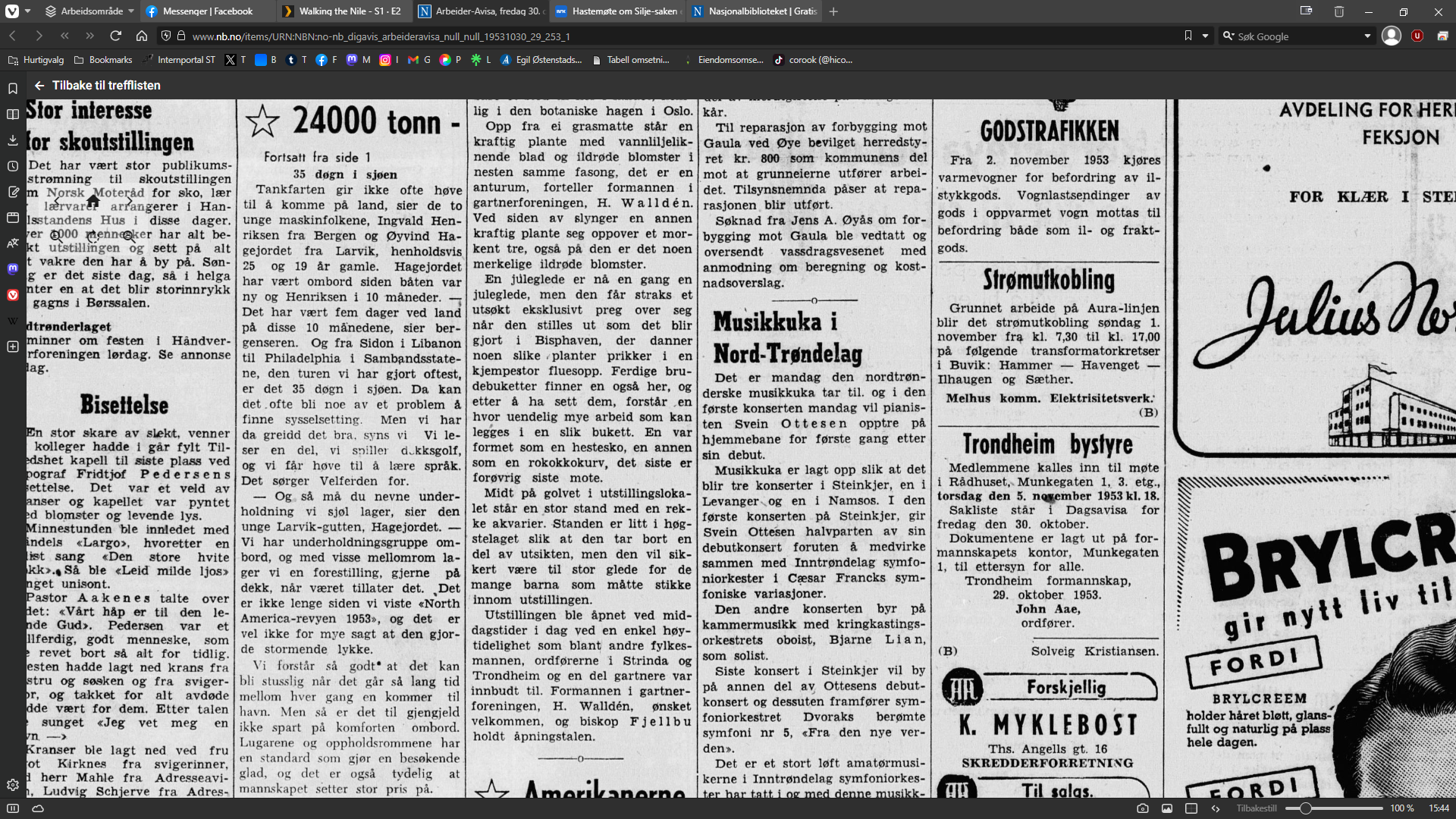
Task: Open the Facebook F bookmark
Action: click(x=326, y=60)
